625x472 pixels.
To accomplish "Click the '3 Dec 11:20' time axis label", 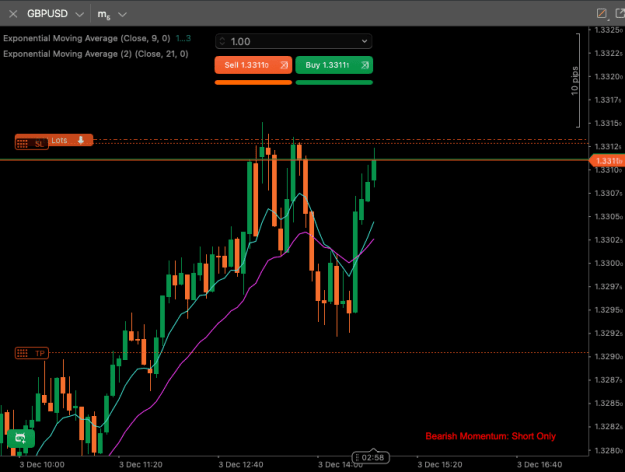I will pos(141,464).
